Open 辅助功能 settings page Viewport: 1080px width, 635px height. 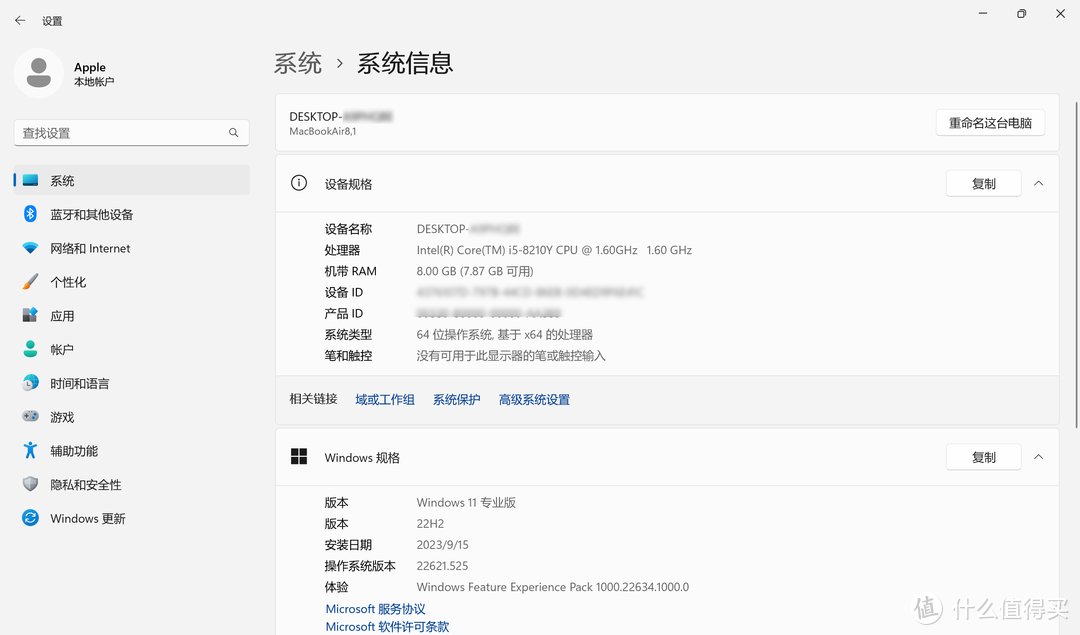pos(132,450)
